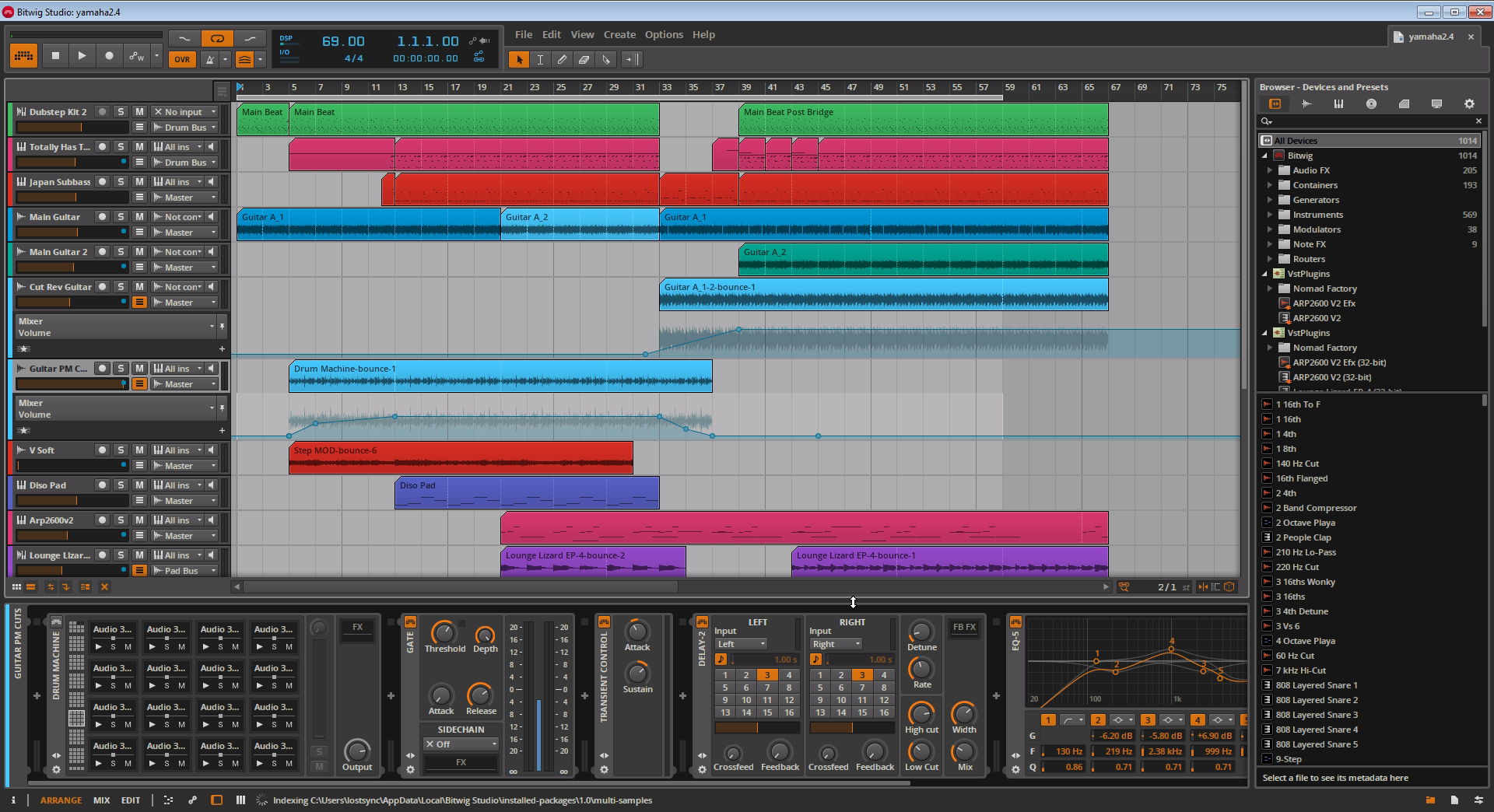Open the Edit menu

coord(552,34)
